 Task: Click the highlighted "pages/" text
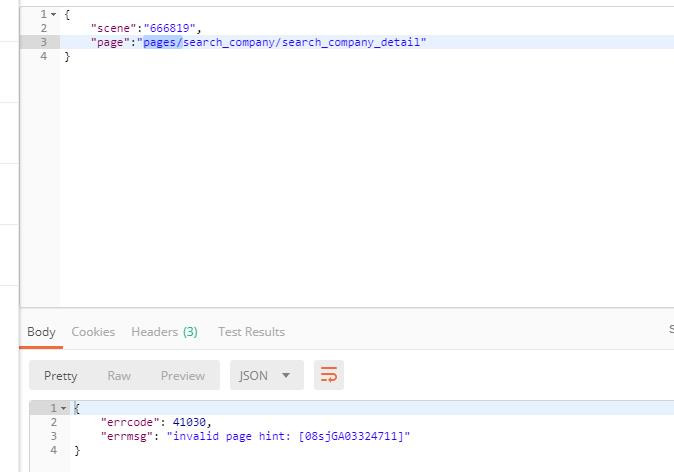pyautogui.click(x=163, y=43)
